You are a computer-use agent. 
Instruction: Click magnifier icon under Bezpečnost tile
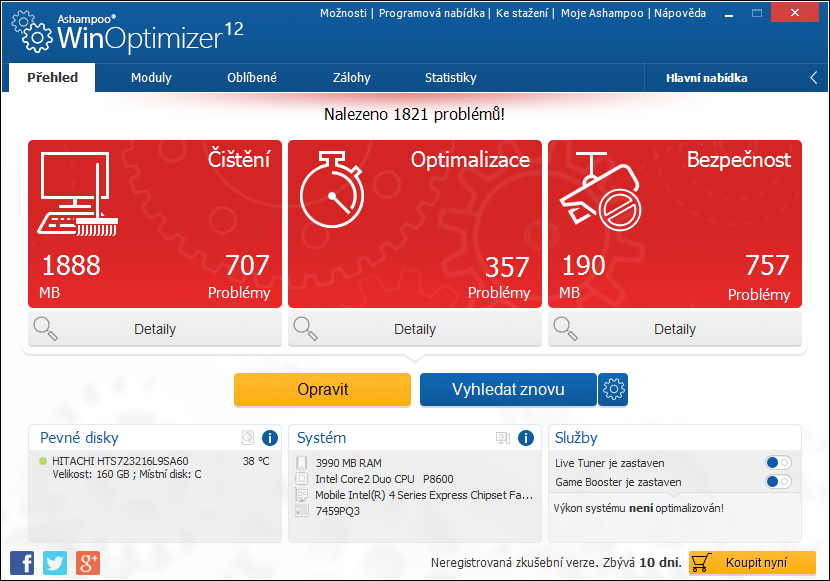(x=565, y=329)
